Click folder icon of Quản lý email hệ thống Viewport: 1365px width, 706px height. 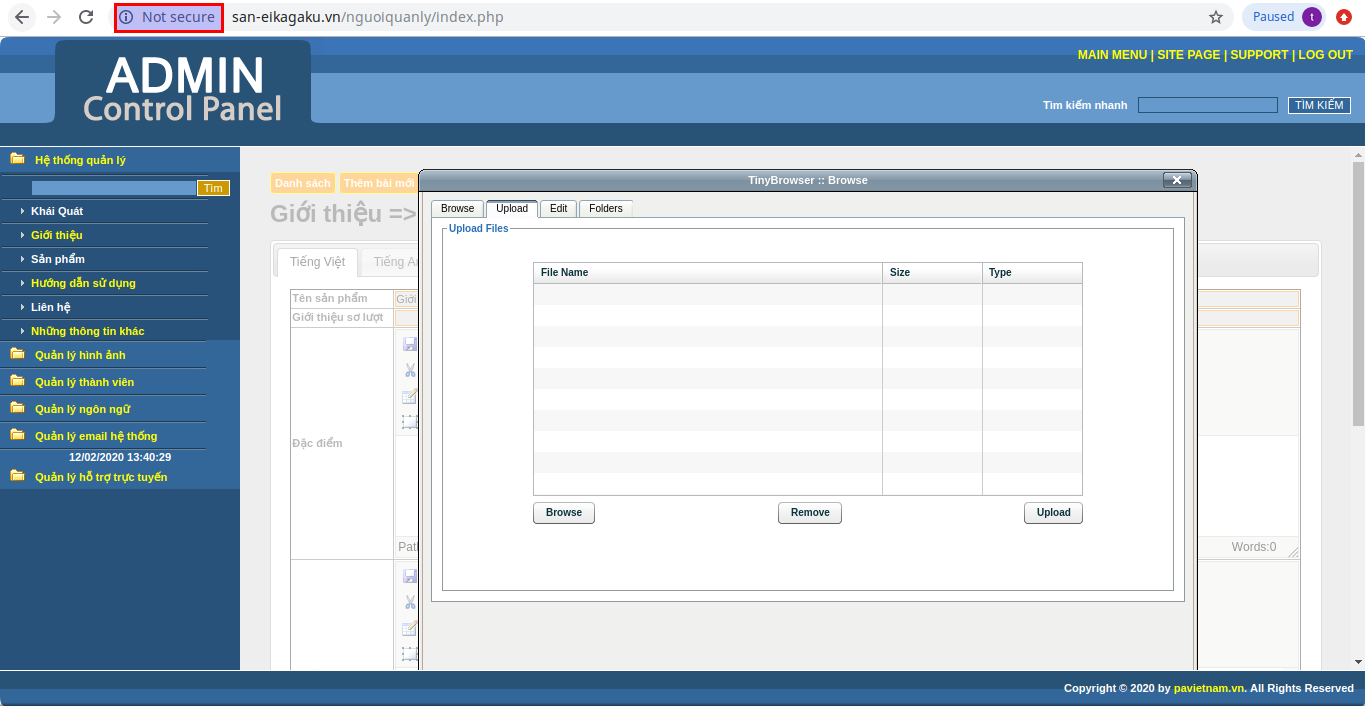point(17,435)
